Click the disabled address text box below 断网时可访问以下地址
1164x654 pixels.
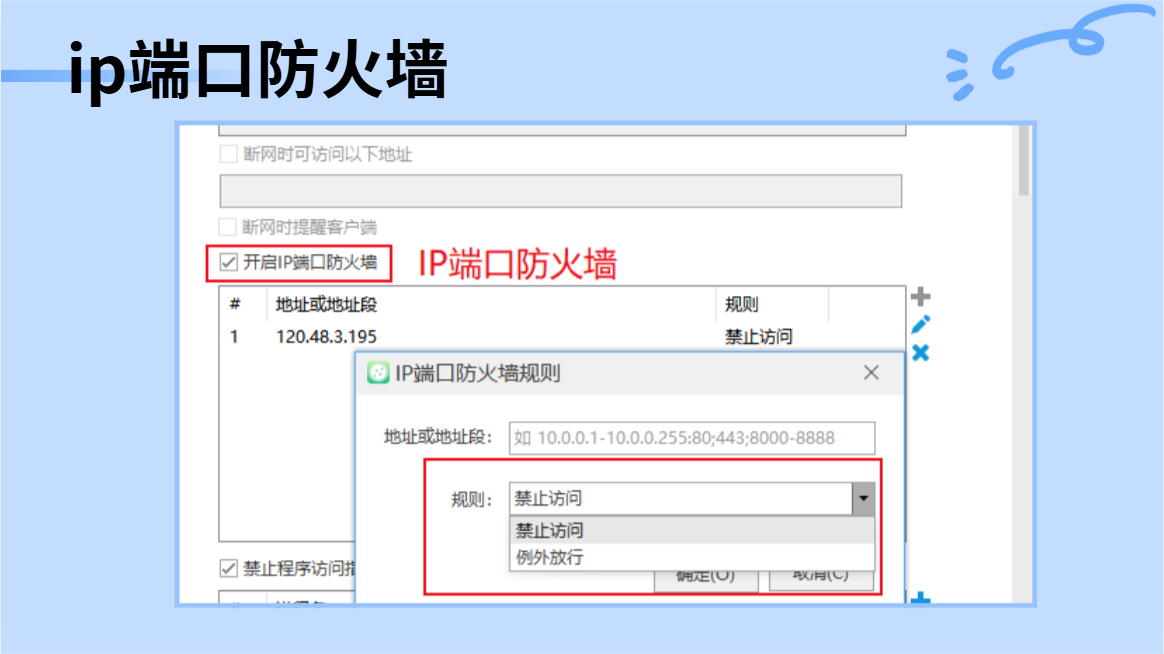point(560,192)
